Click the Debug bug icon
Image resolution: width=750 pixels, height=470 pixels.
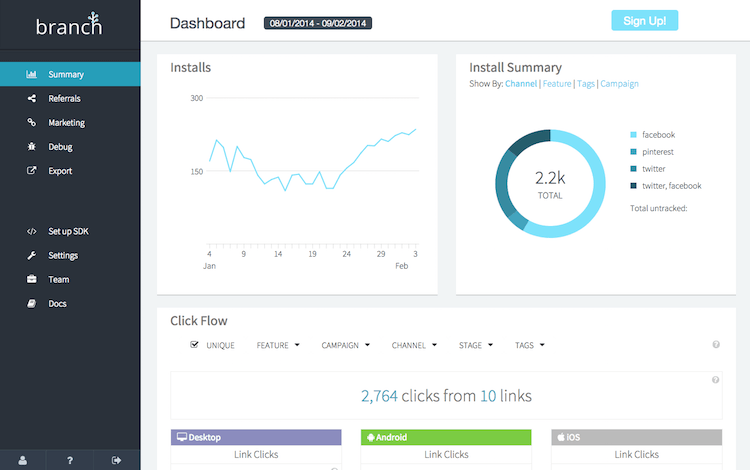(32, 147)
